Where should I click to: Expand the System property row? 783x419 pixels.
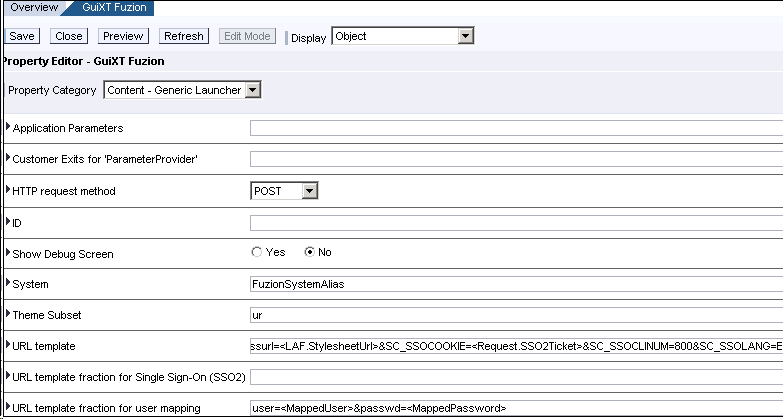(x=8, y=283)
